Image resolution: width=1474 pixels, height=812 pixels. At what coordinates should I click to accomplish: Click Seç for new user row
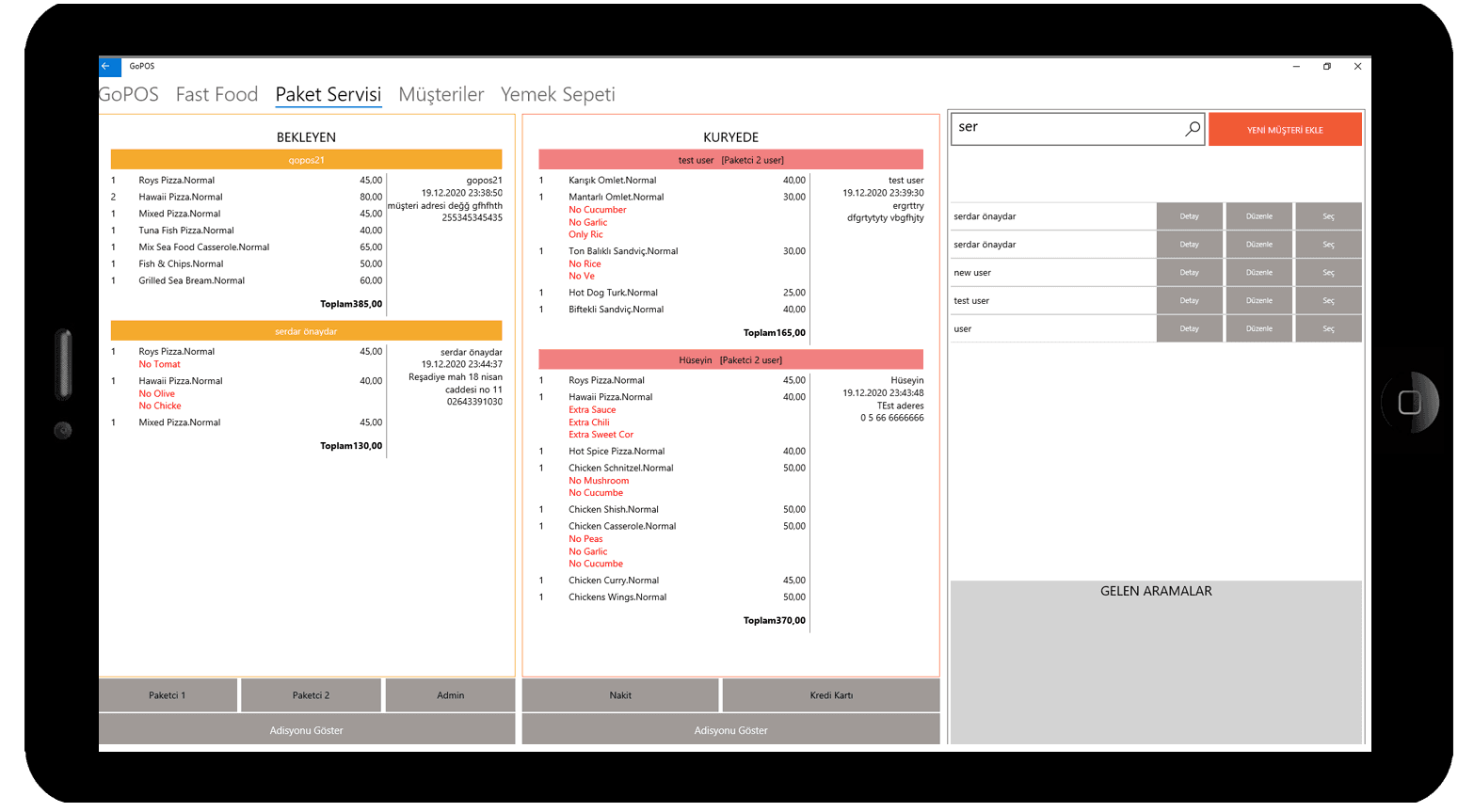(x=1328, y=273)
